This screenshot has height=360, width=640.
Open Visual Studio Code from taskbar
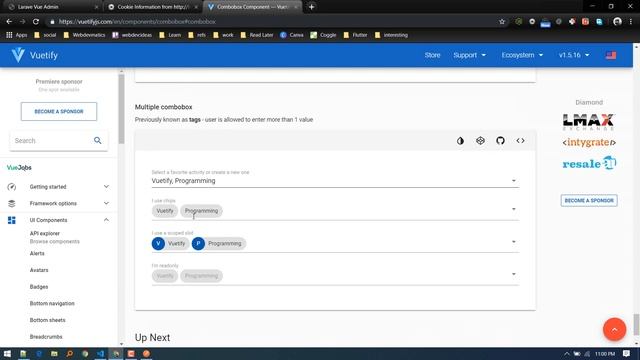click(100, 353)
